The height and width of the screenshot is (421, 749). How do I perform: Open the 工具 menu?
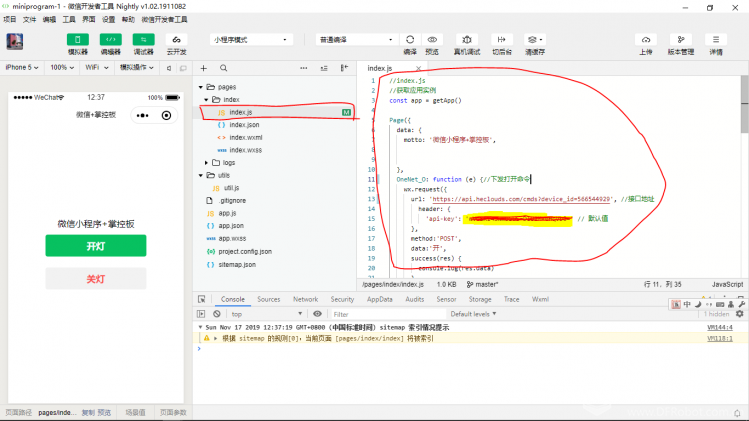(x=69, y=20)
